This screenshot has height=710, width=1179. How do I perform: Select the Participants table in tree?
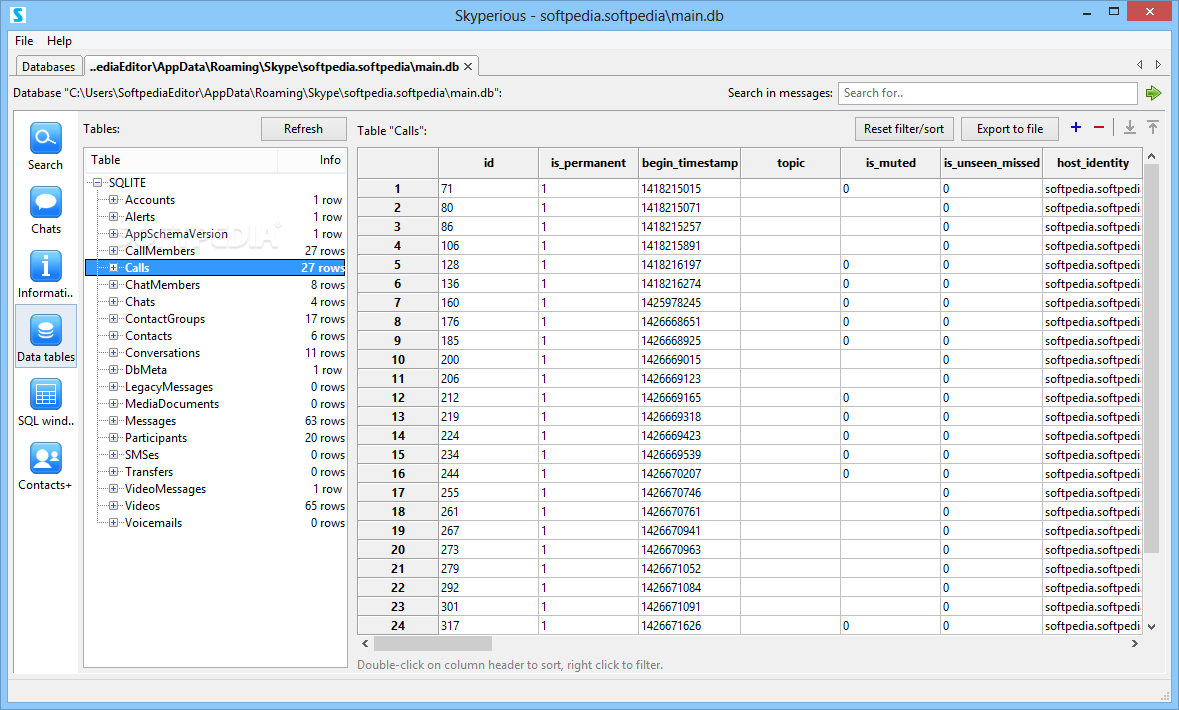pyautogui.click(x=156, y=438)
